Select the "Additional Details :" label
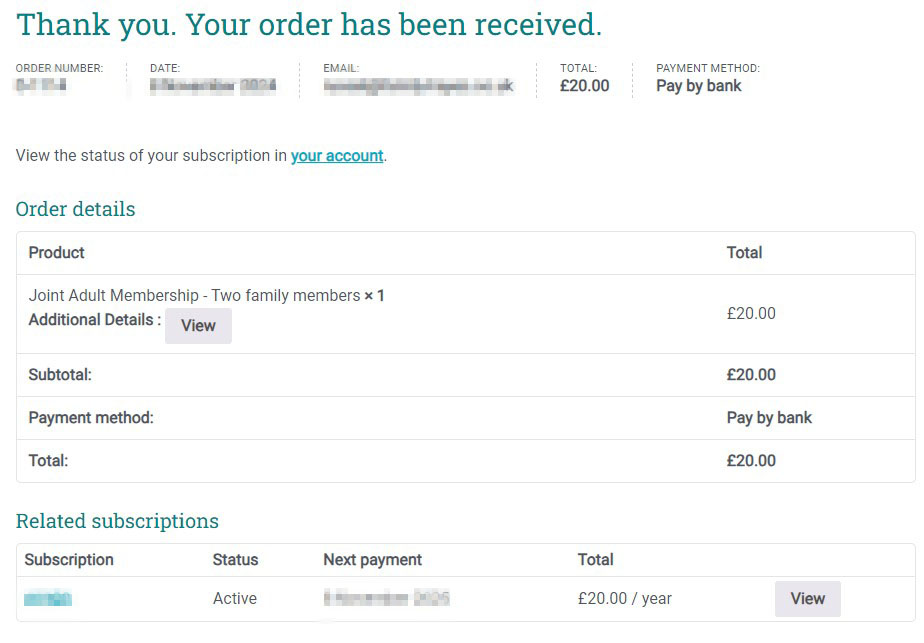Screen dimensions: 924x643 coord(94,320)
